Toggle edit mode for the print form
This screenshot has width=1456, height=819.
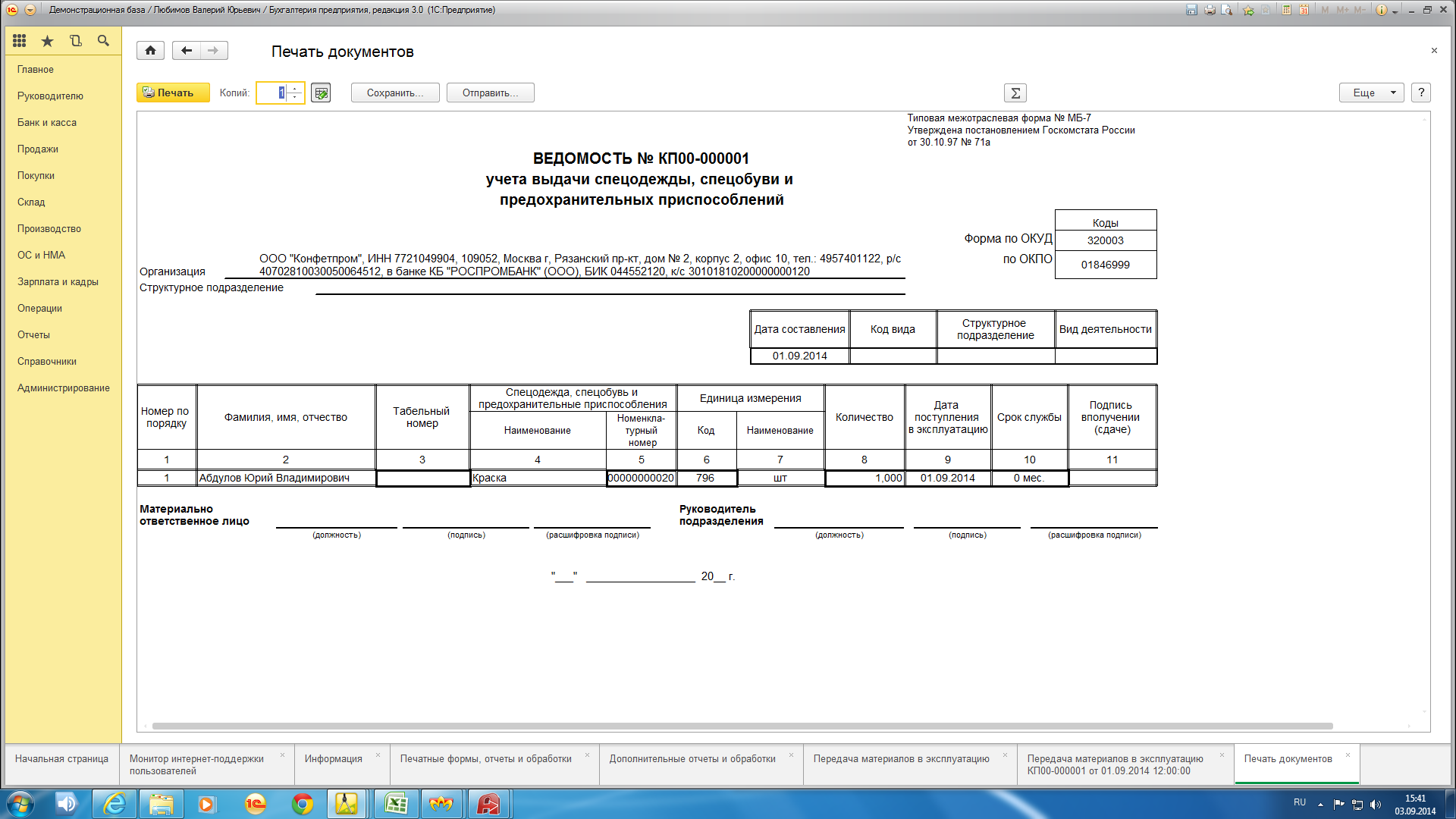[x=321, y=93]
